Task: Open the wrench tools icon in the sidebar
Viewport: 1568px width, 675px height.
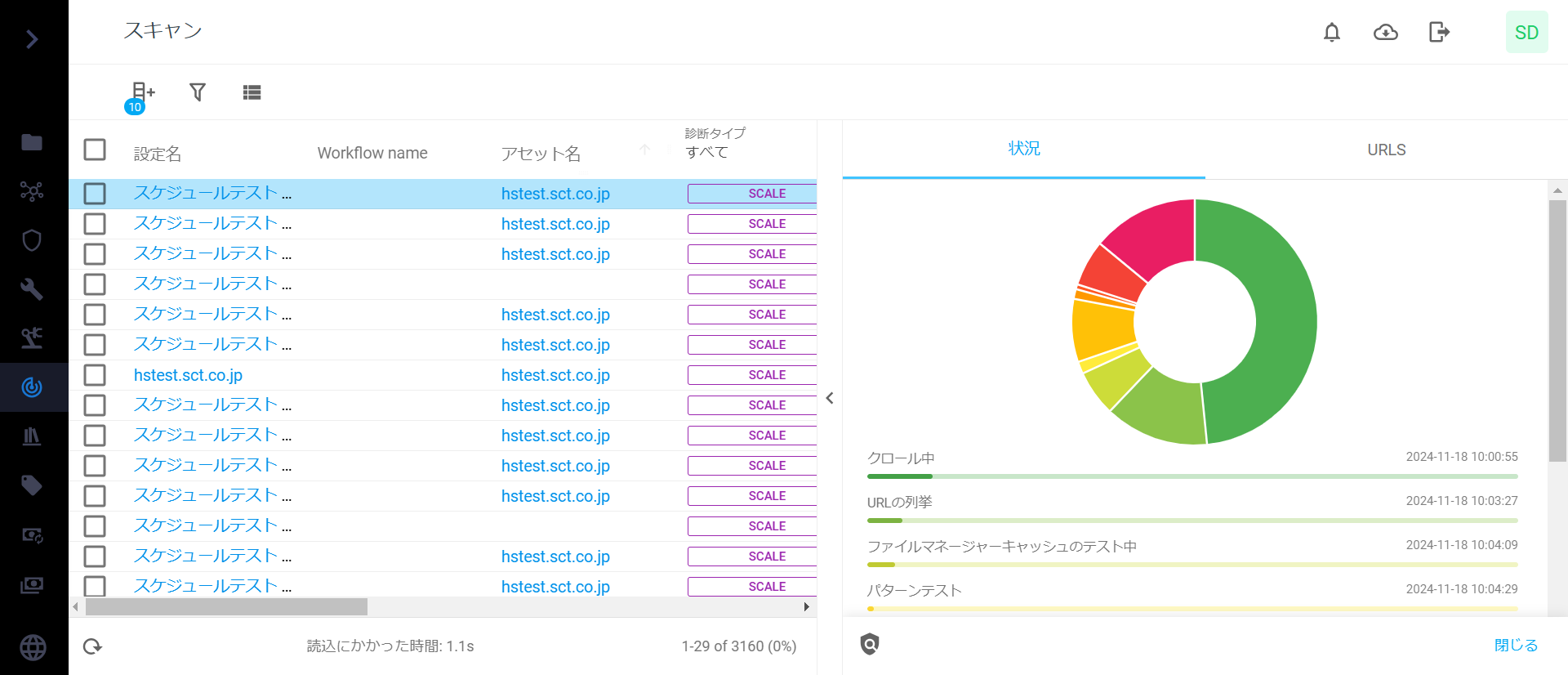Action: click(32, 289)
